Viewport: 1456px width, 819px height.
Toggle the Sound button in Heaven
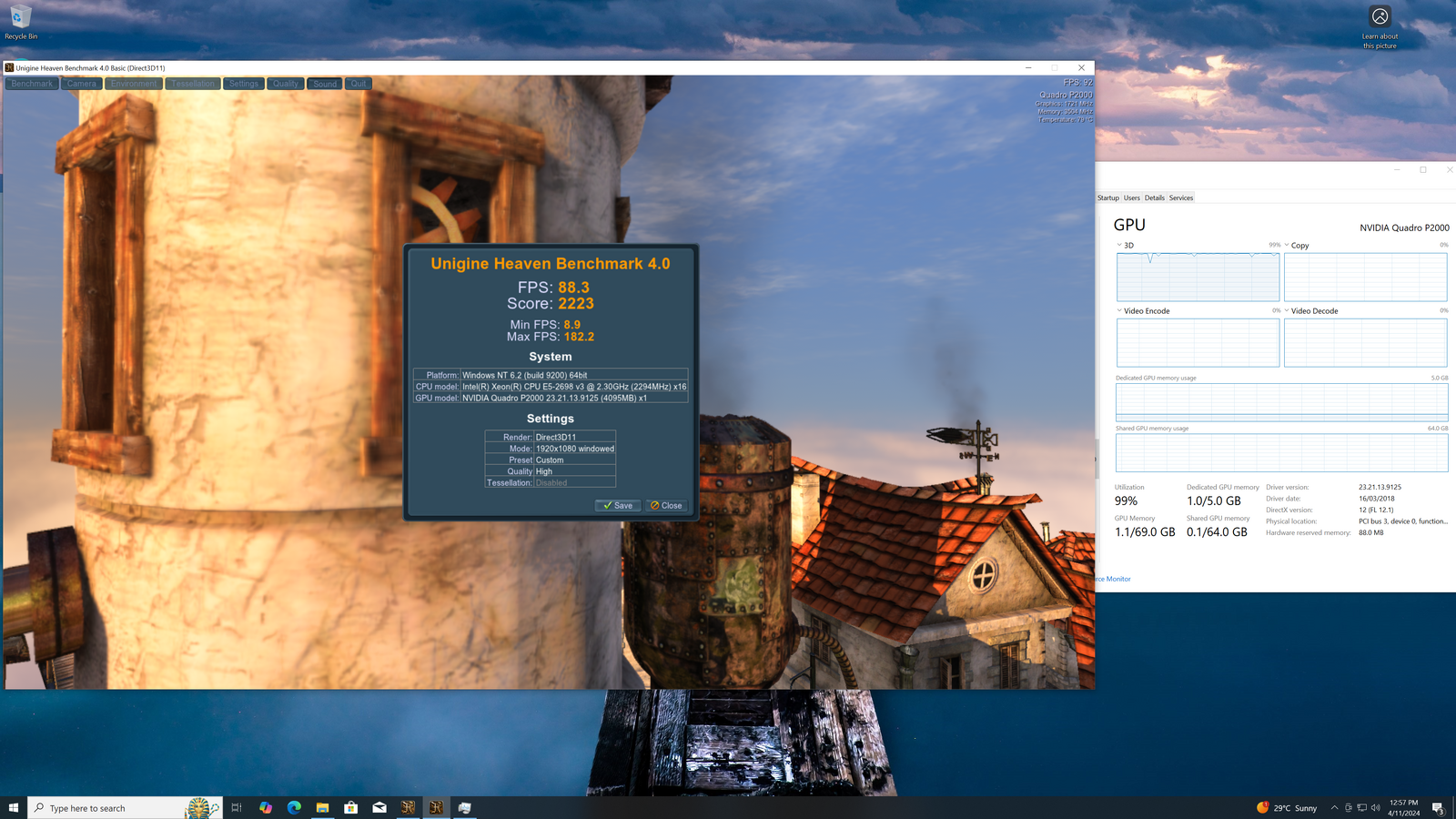click(325, 84)
